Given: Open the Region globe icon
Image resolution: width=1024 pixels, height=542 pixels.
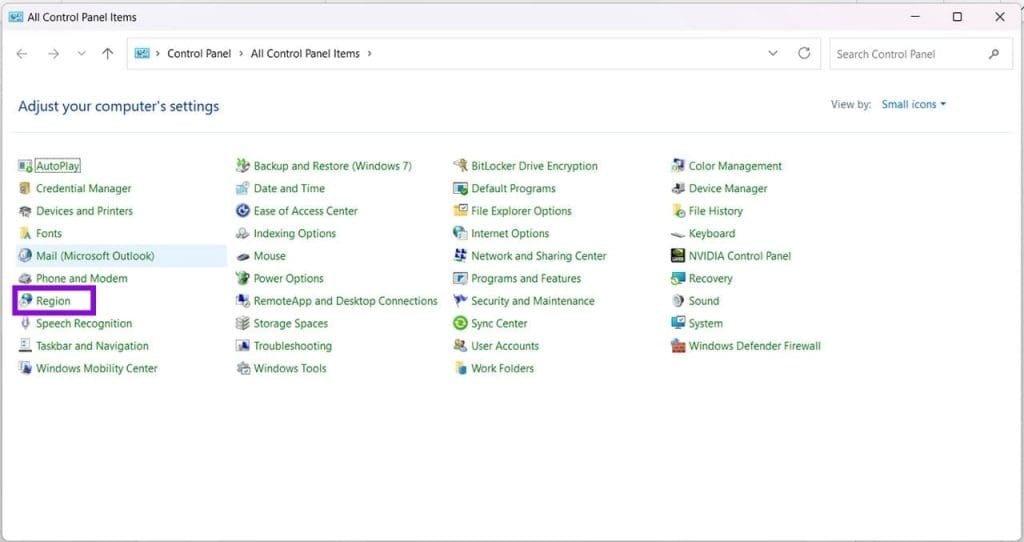Looking at the screenshot, I should tap(25, 300).
